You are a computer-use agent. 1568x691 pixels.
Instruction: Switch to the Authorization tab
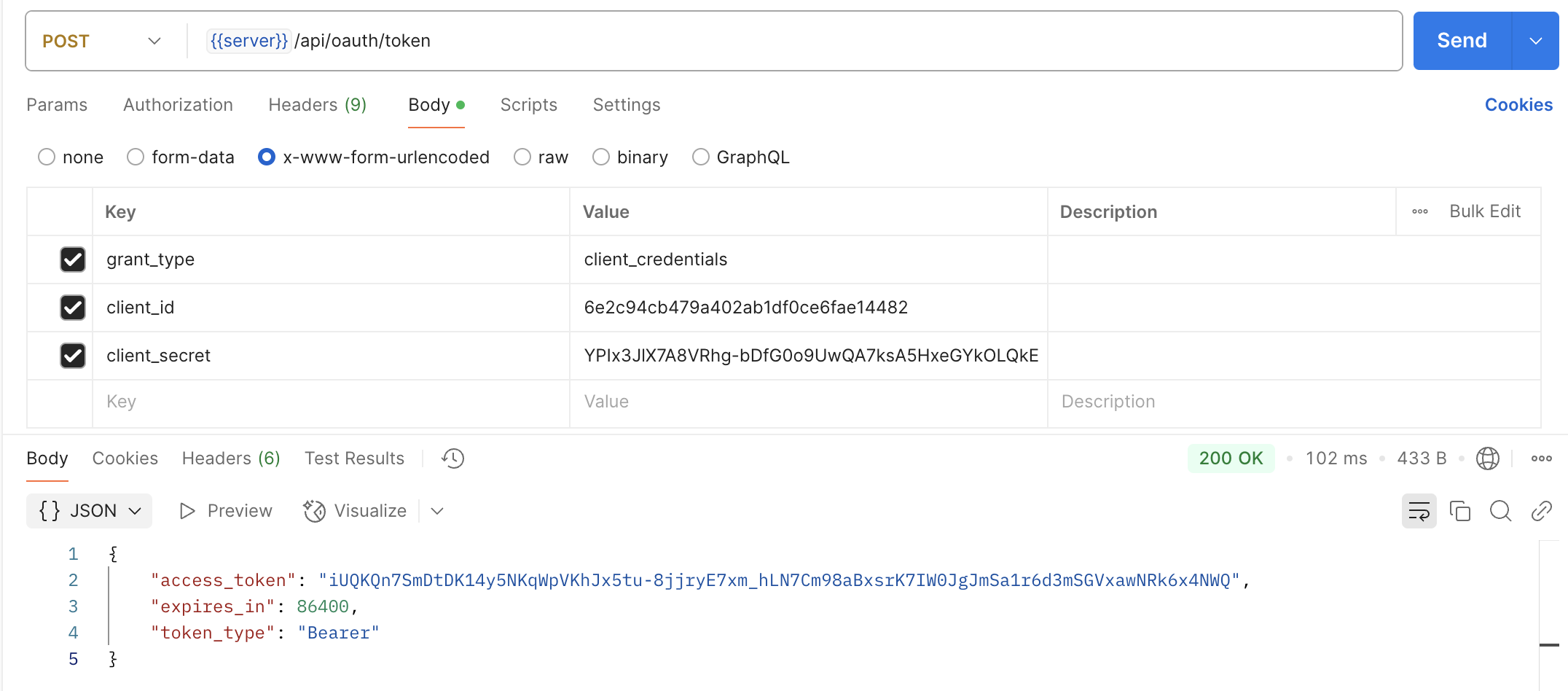coord(178,105)
